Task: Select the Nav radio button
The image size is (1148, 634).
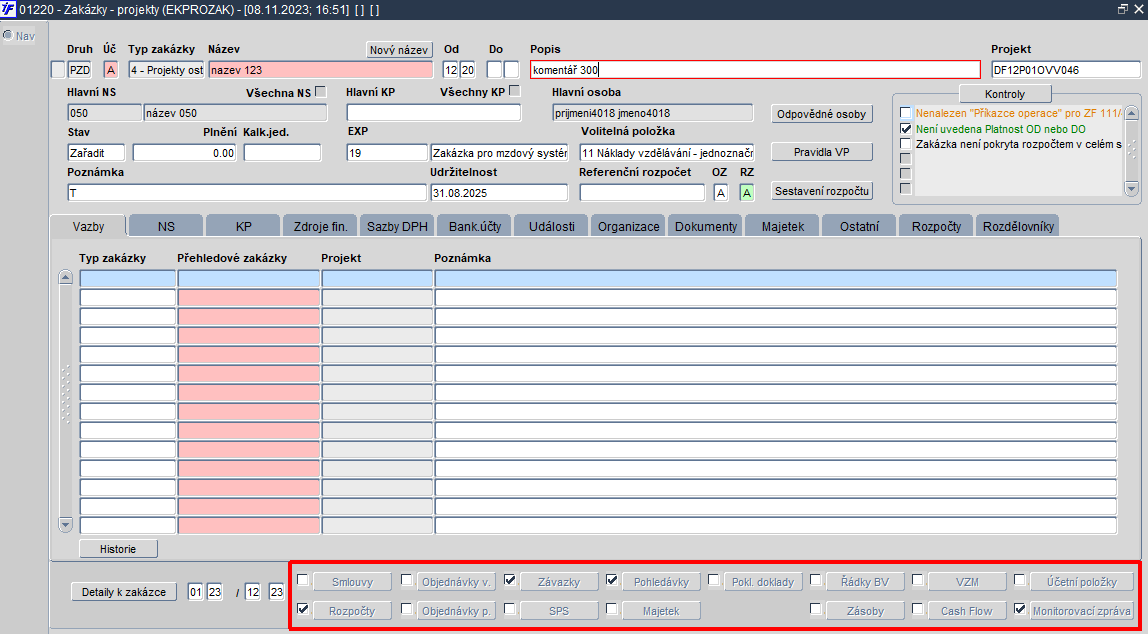Action: pos(8,35)
